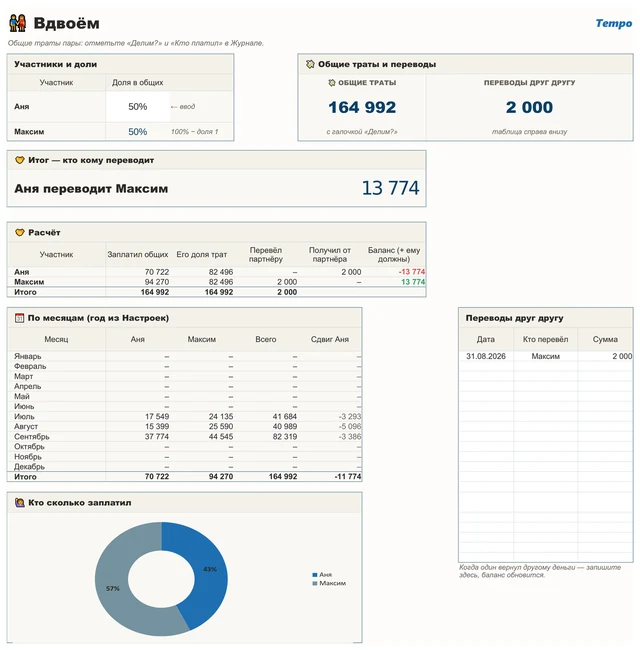The width and height of the screenshot is (640, 650).
Task: Select August shift value -5 096
Action: click(349, 427)
